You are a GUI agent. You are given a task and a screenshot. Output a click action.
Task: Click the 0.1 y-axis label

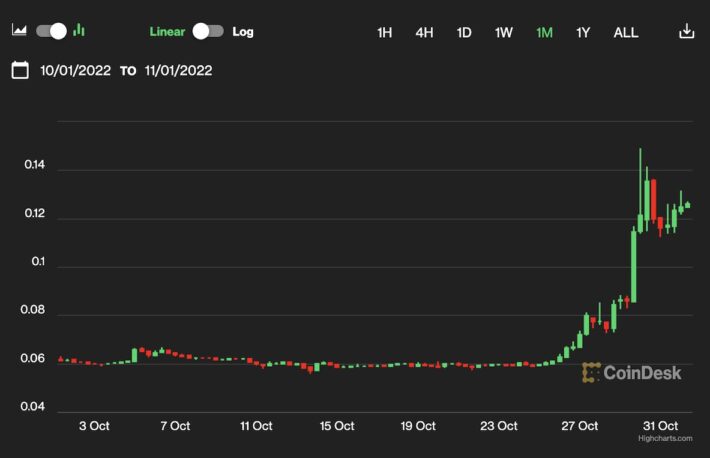(38, 261)
